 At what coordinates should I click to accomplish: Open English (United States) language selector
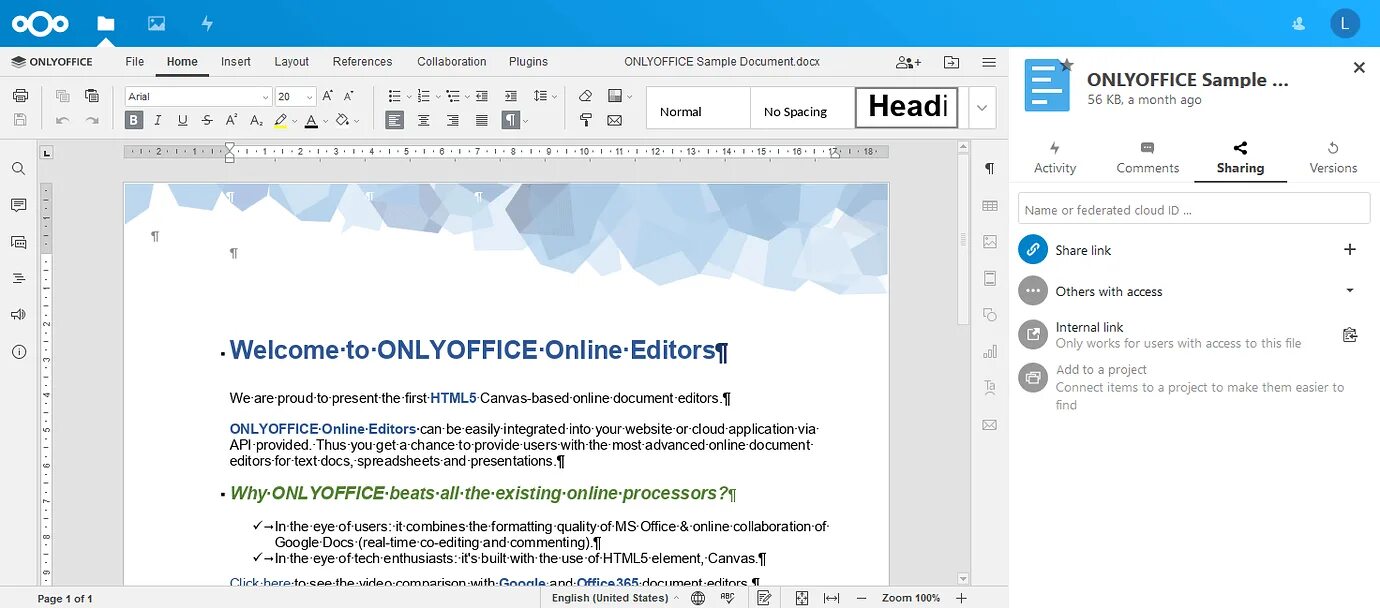(615, 598)
